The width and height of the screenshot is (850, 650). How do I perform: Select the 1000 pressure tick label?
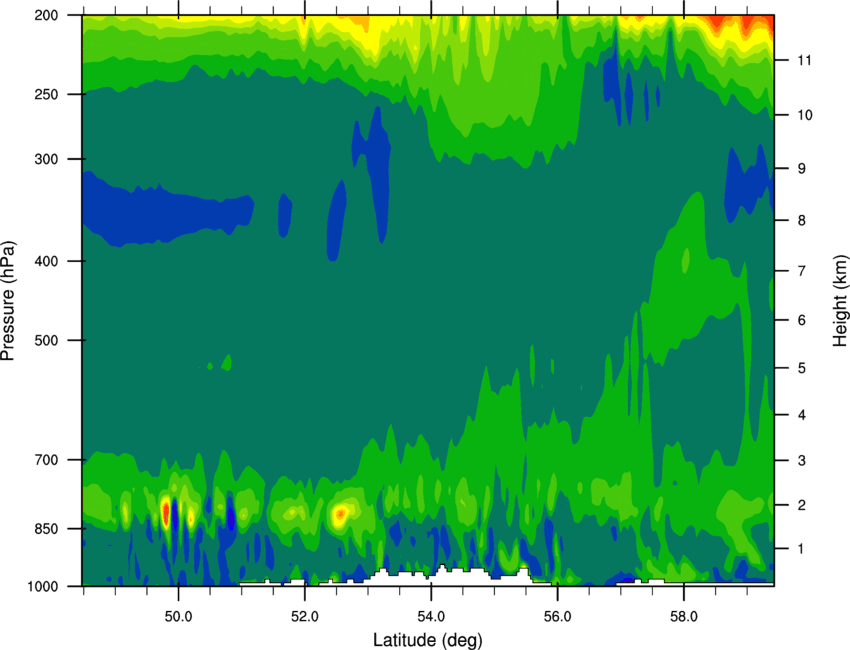[43, 587]
